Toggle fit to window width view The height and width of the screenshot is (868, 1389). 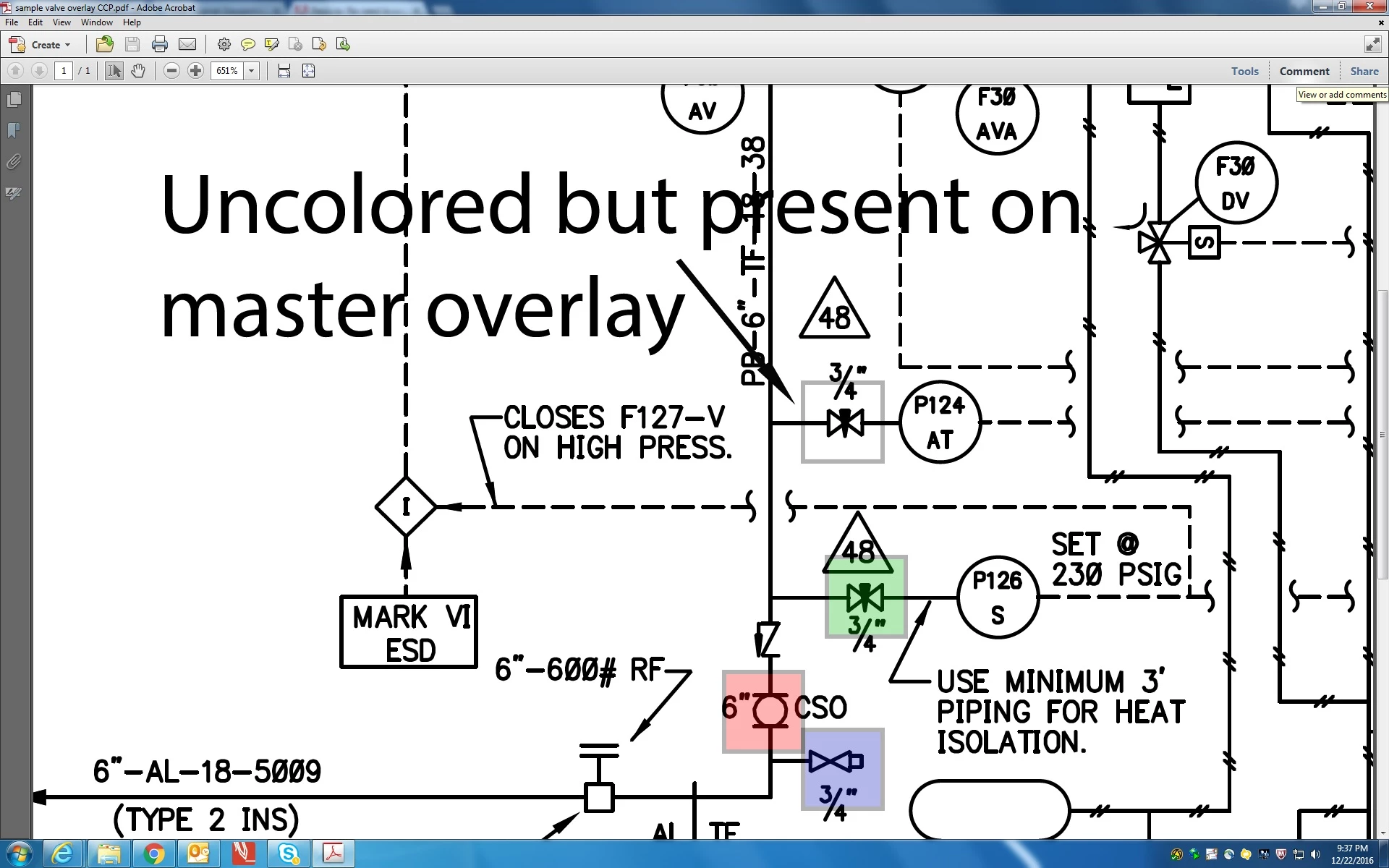284,71
